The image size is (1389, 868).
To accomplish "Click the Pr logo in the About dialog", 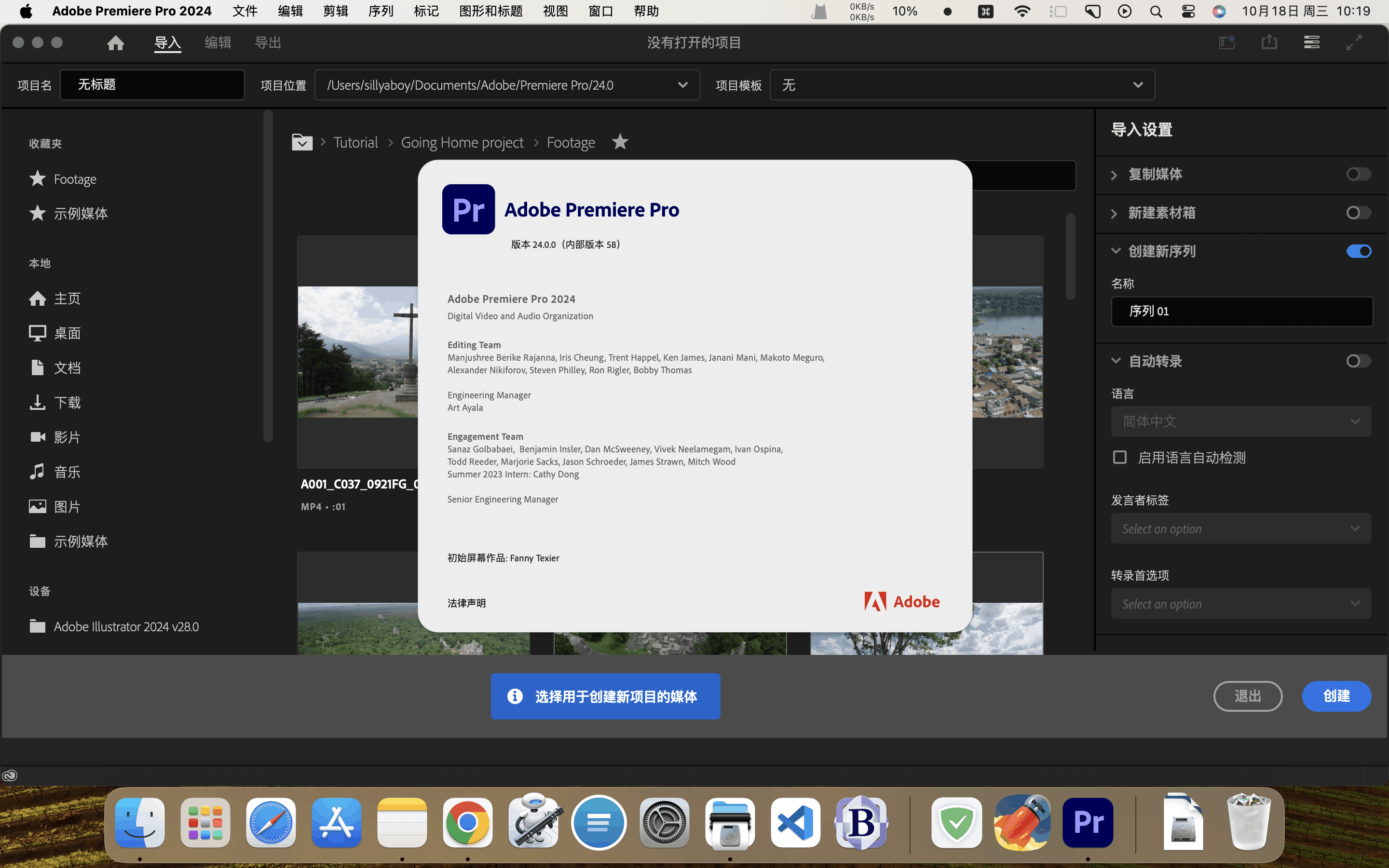I will tap(468, 209).
